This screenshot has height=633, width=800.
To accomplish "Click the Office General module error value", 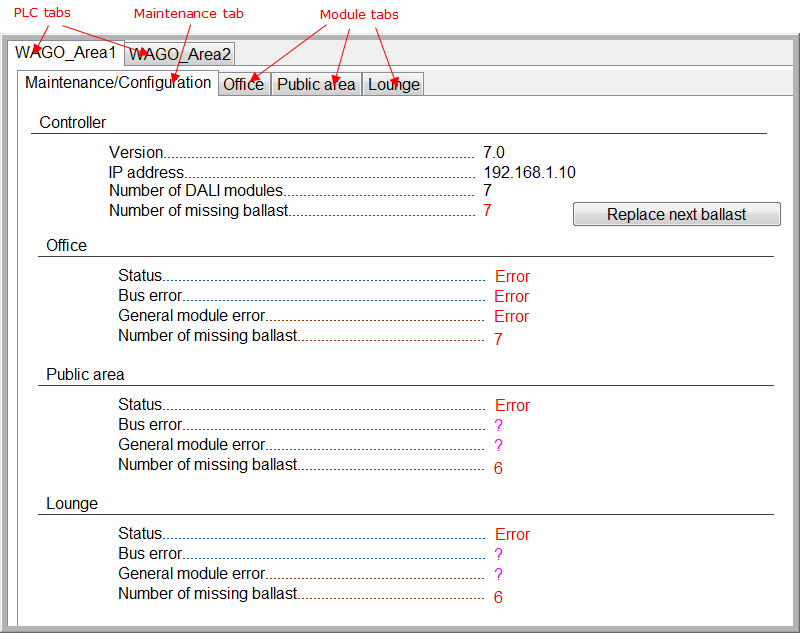I will tap(512, 317).
